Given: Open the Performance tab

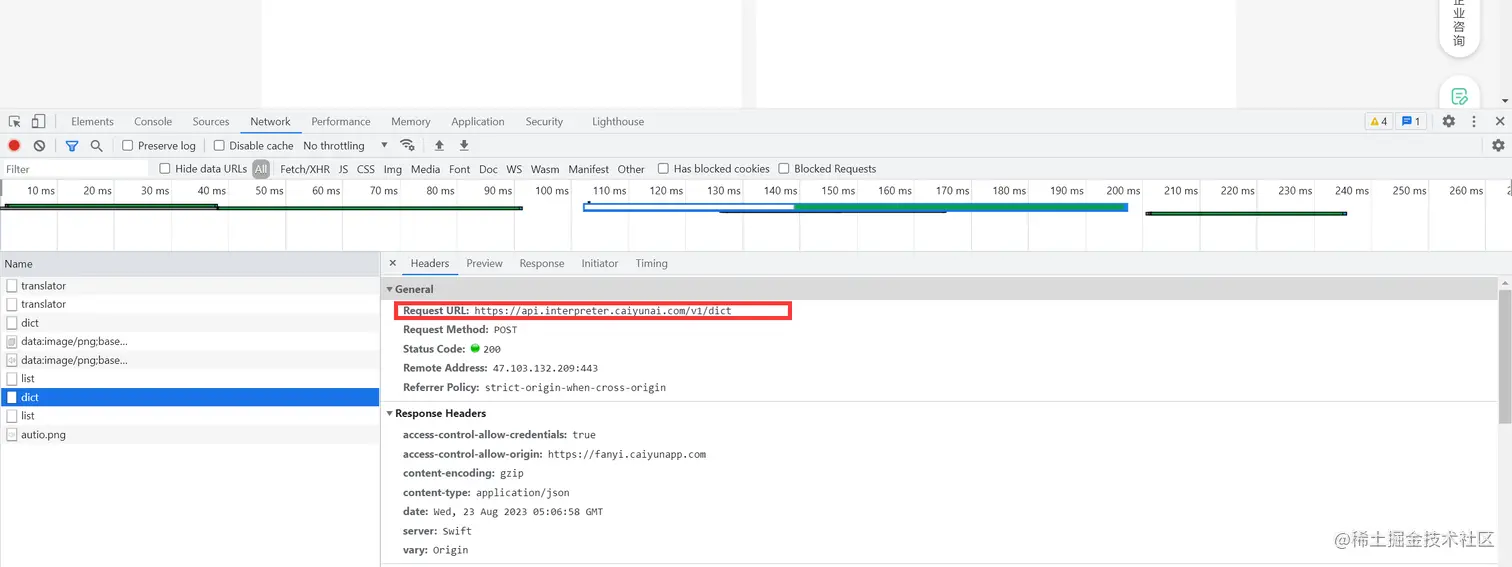Looking at the screenshot, I should pos(341,121).
